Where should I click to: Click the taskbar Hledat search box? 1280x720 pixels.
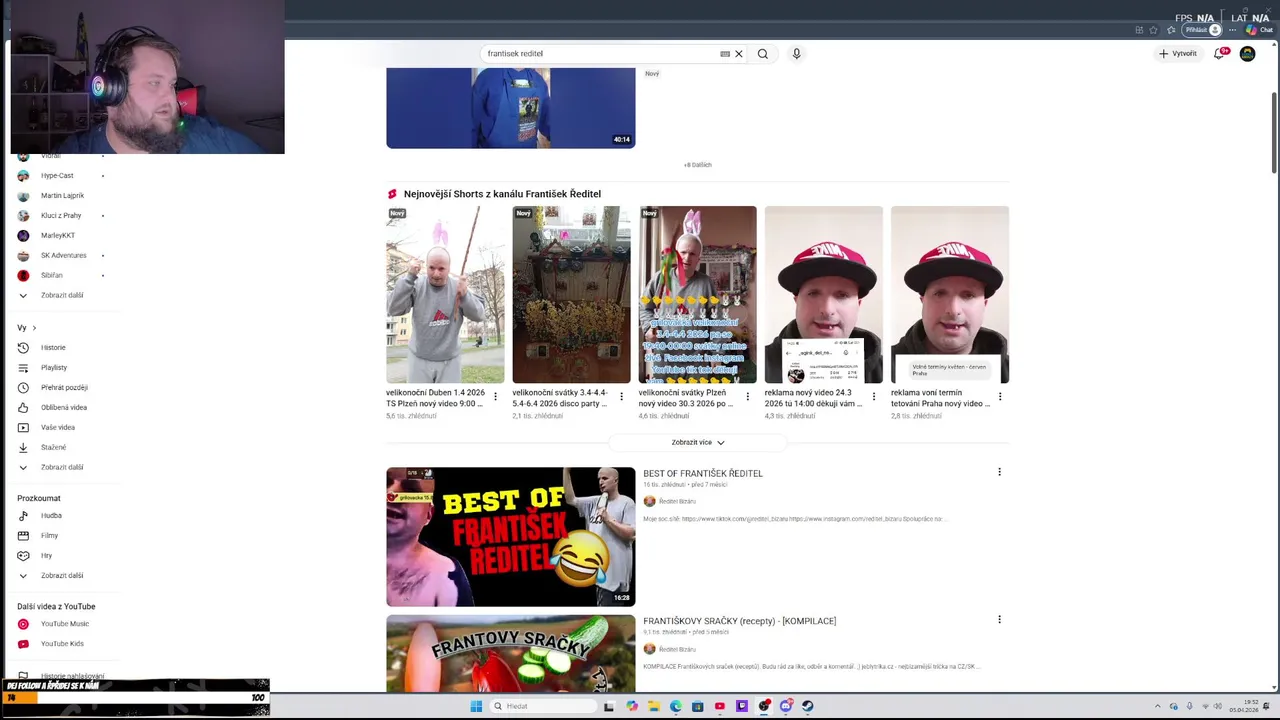point(541,706)
